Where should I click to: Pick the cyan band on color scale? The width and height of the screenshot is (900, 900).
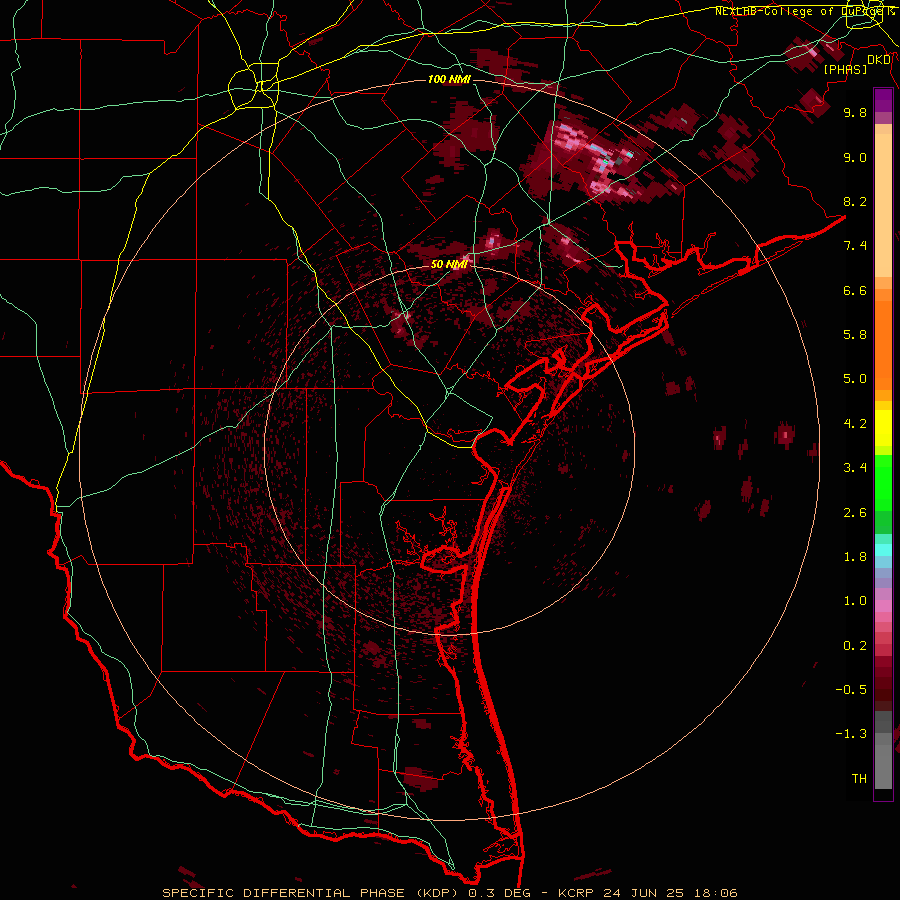point(883,550)
